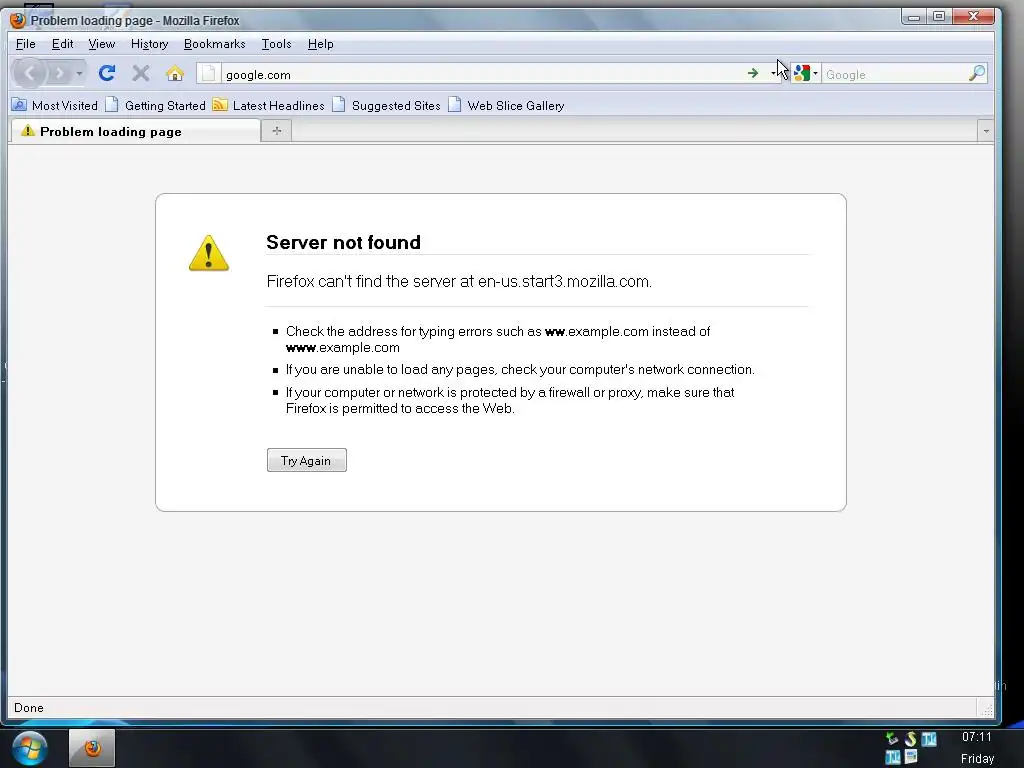Click the search magnifying glass icon

[x=976, y=74]
